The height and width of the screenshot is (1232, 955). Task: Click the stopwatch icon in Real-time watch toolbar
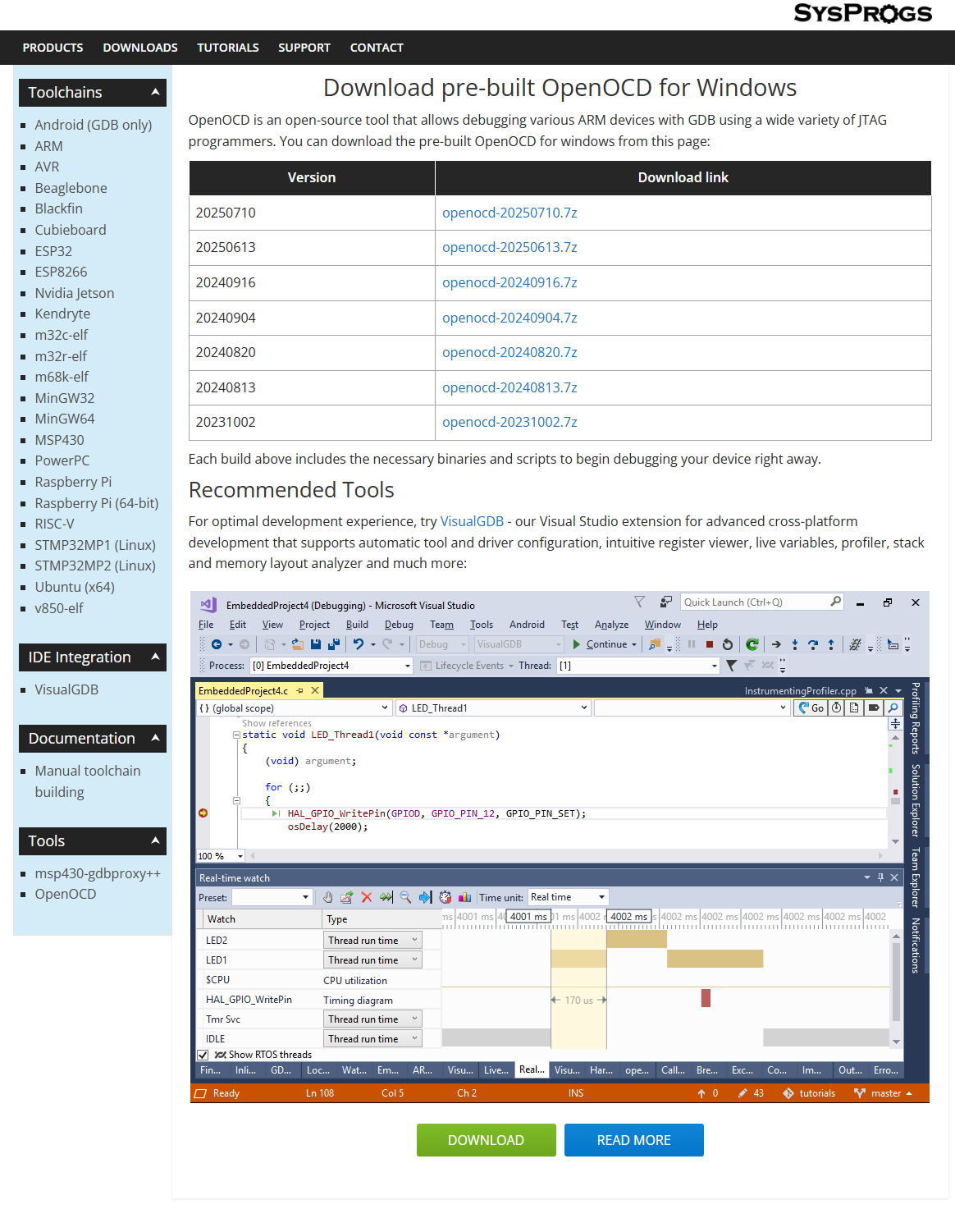(445, 897)
